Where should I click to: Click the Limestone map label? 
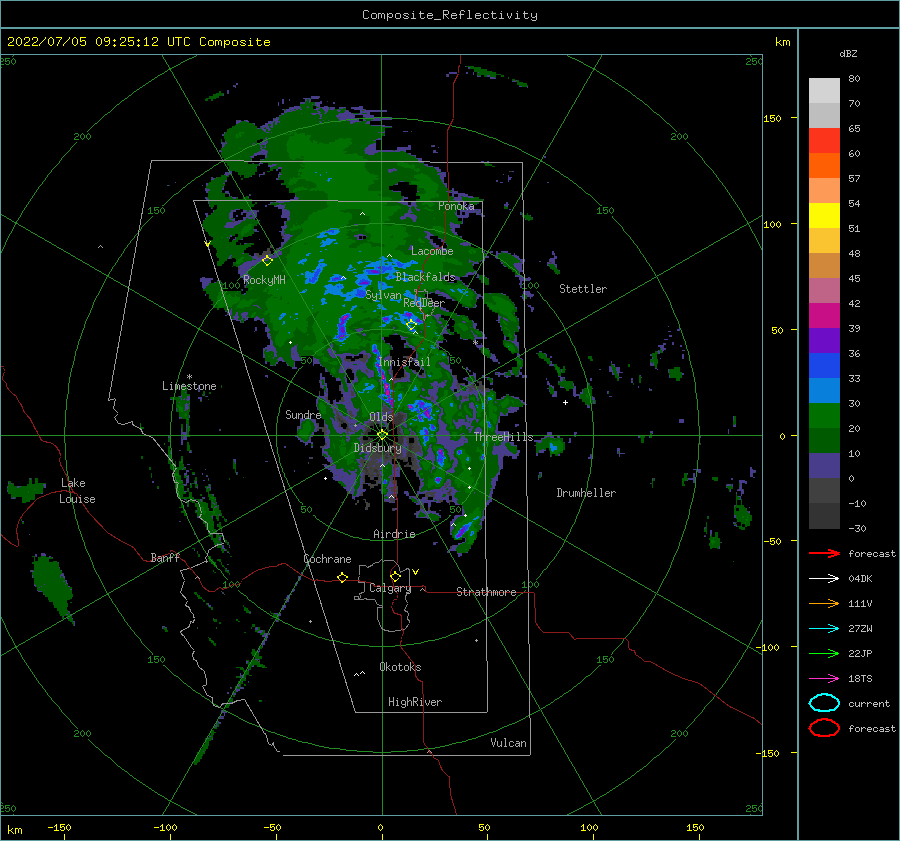189,386
